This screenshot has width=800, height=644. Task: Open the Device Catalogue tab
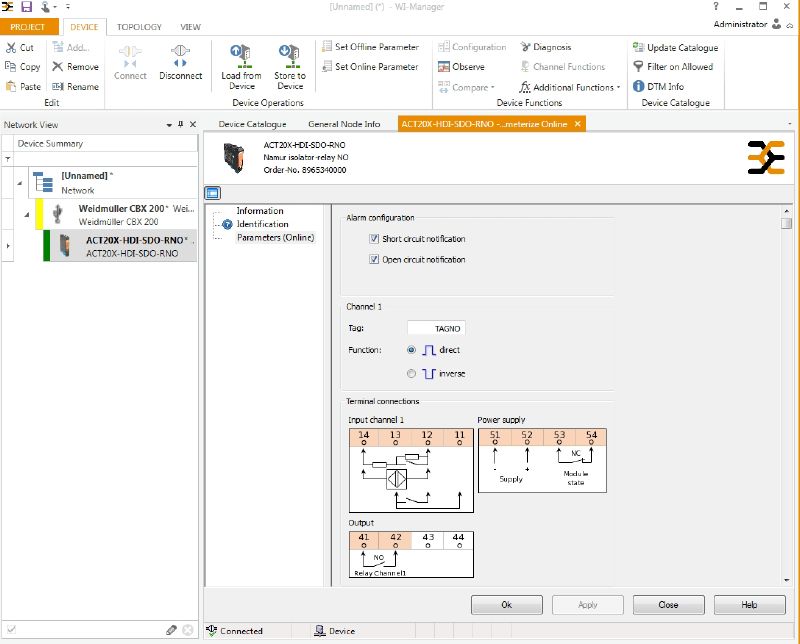tap(252, 124)
